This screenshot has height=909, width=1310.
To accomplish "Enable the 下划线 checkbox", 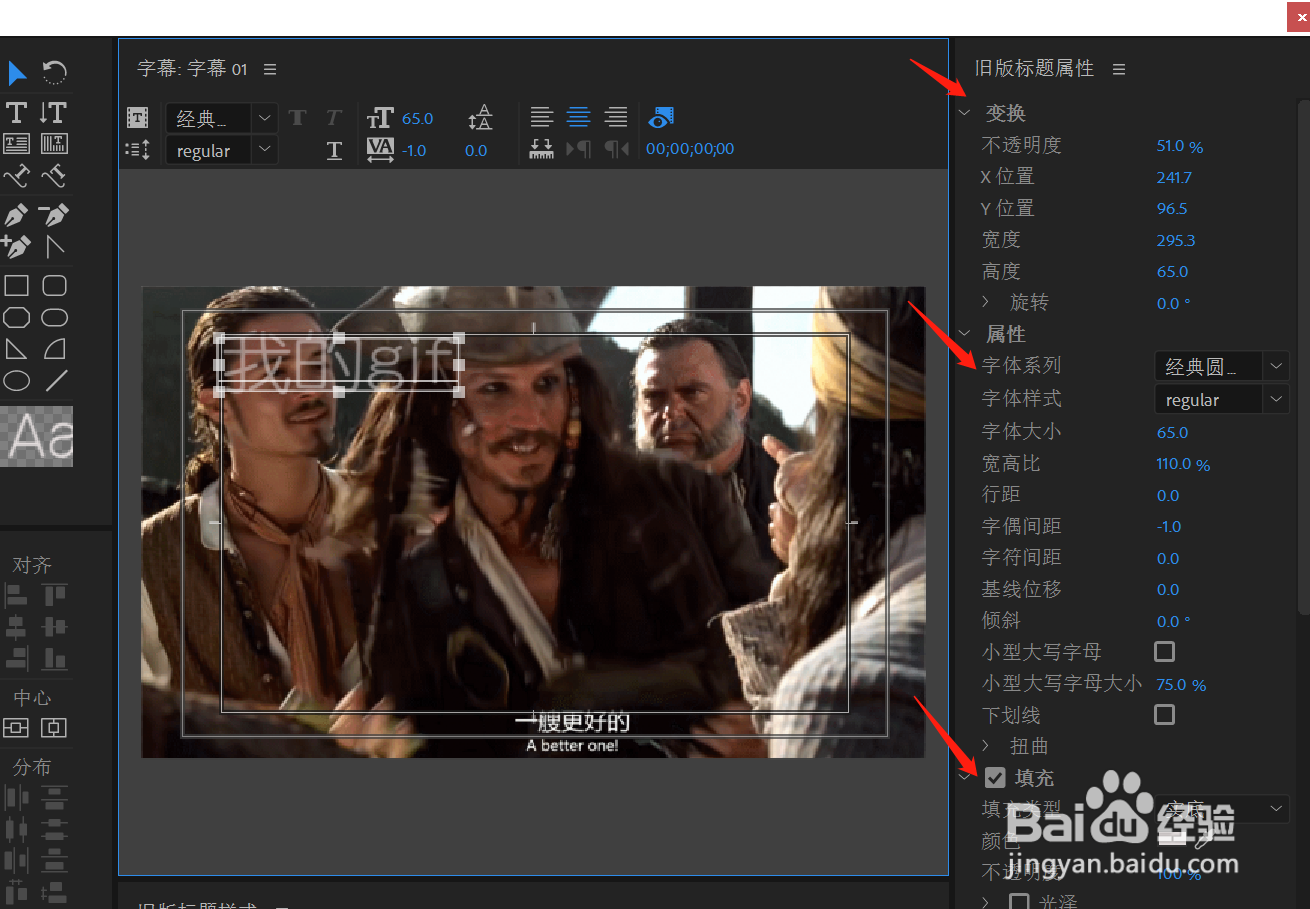I will click(x=1164, y=715).
